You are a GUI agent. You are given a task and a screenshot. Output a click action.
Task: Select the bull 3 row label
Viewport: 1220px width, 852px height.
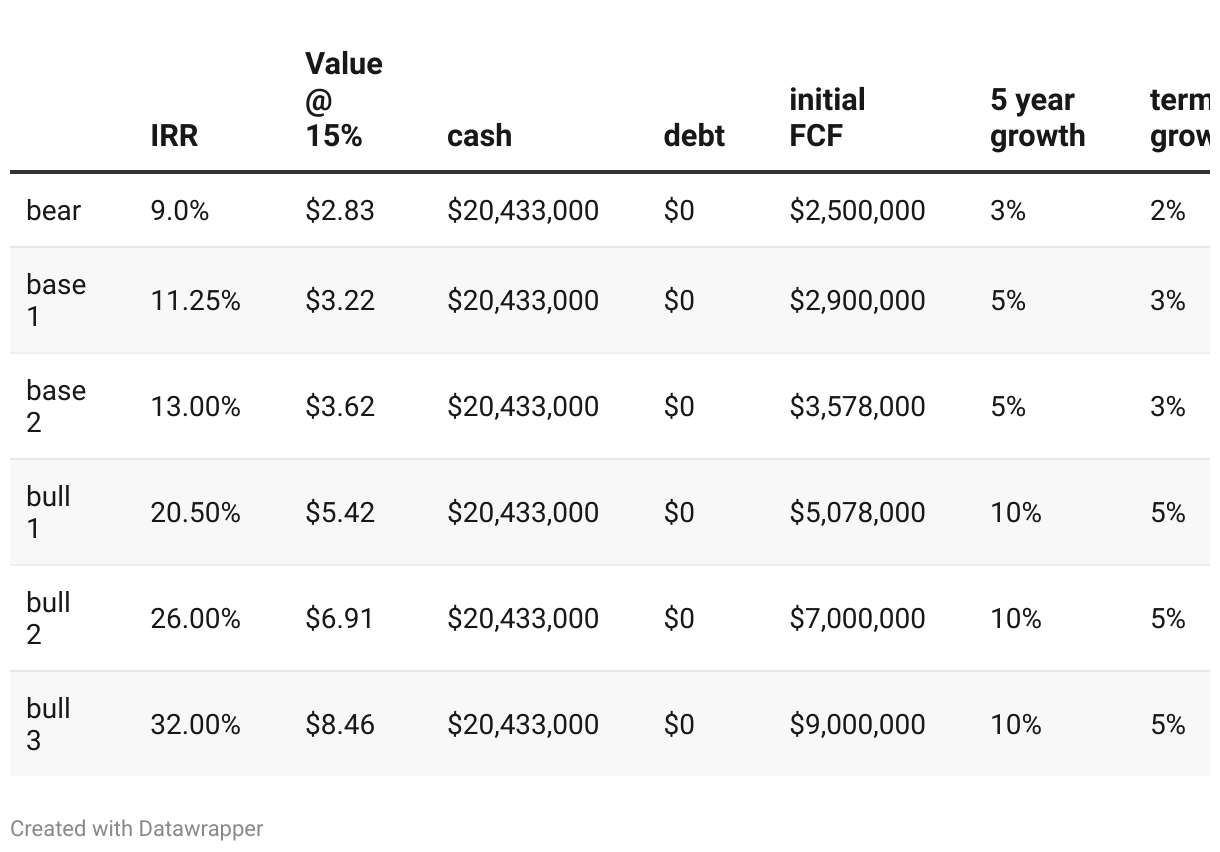pos(48,724)
